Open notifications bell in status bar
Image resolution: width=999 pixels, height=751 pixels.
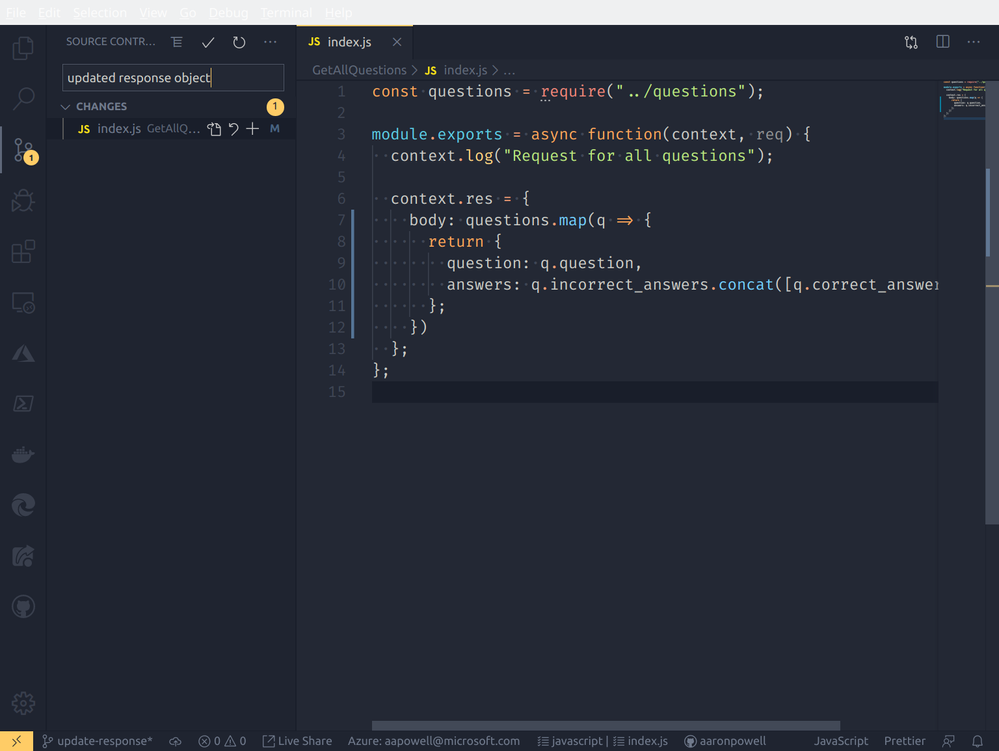(977, 741)
